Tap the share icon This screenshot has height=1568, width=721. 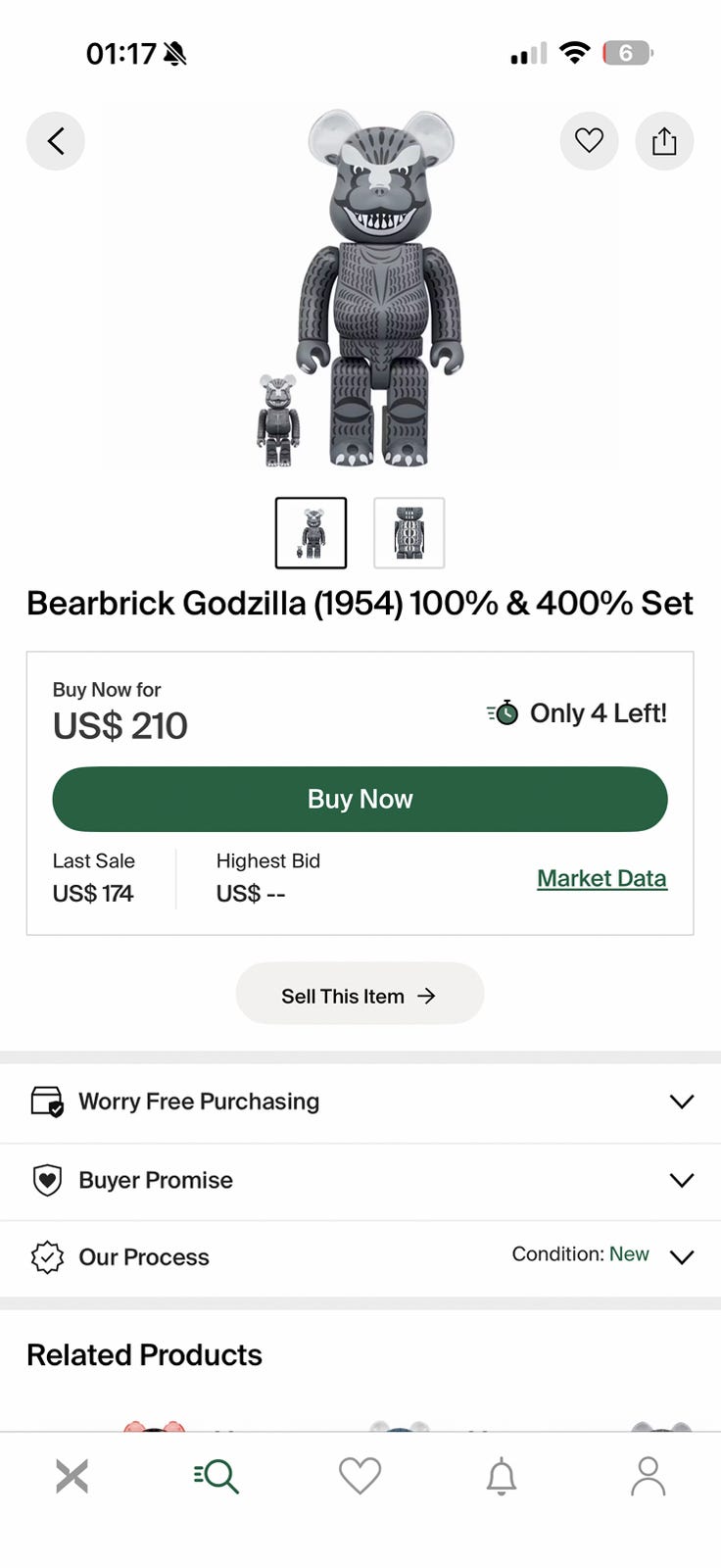coord(664,141)
